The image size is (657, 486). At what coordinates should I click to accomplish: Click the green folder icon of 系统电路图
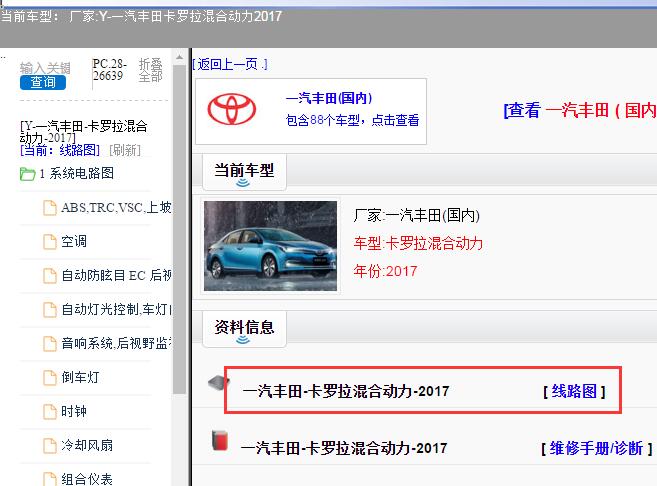28,174
